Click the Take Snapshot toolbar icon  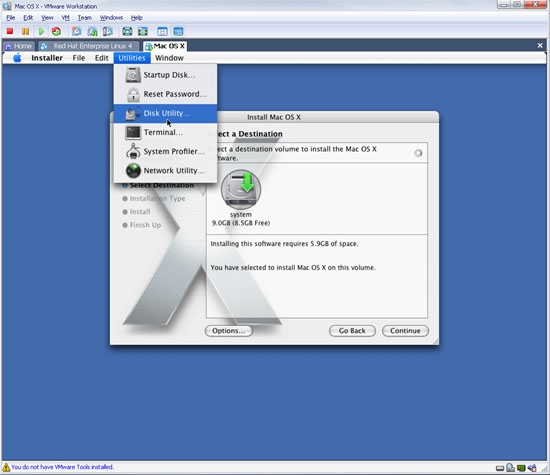coord(76,32)
